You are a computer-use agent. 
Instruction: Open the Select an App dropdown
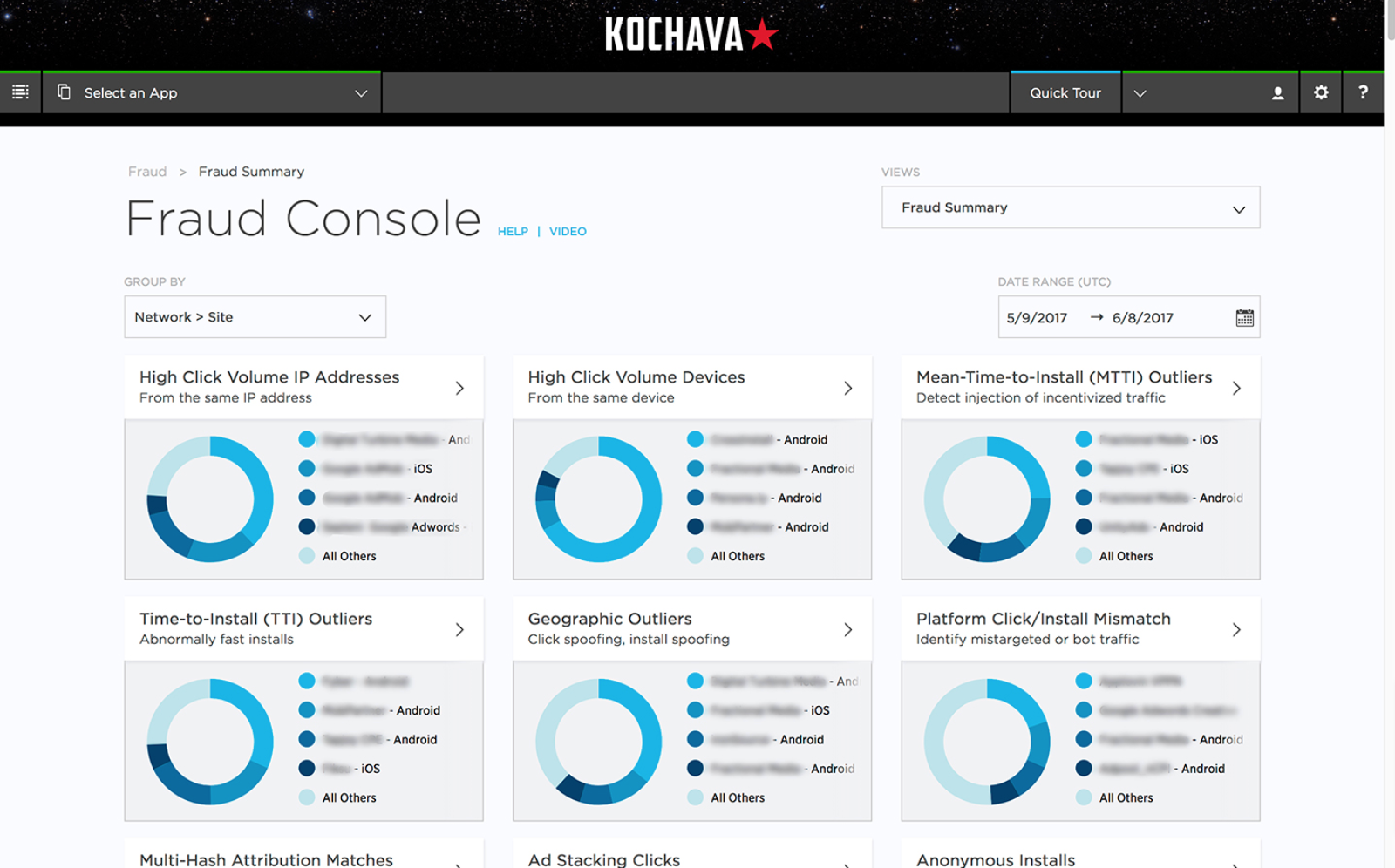coord(212,93)
